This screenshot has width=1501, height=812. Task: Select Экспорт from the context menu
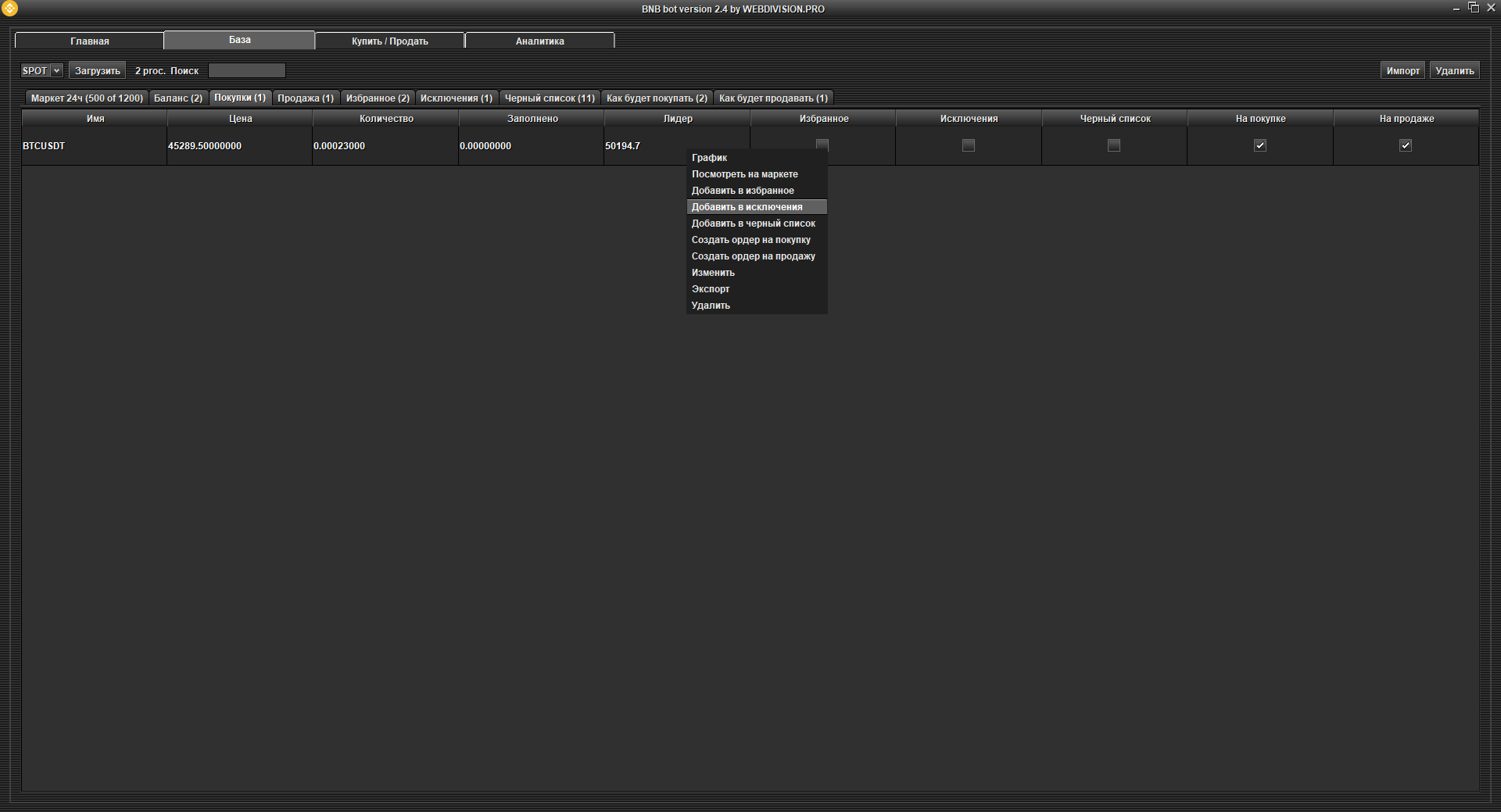tap(710, 289)
